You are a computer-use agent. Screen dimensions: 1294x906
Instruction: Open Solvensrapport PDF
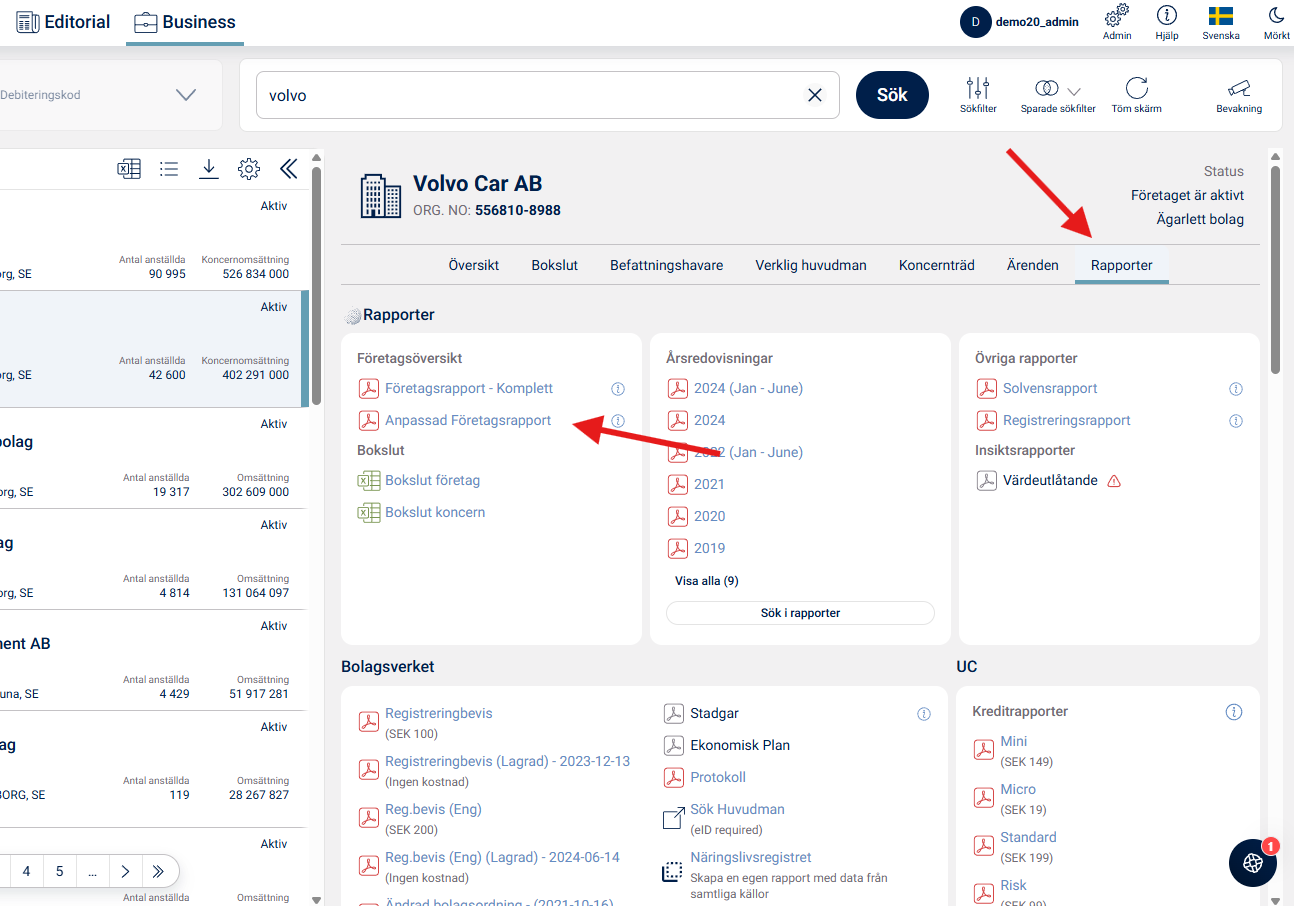pyautogui.click(x=1050, y=388)
